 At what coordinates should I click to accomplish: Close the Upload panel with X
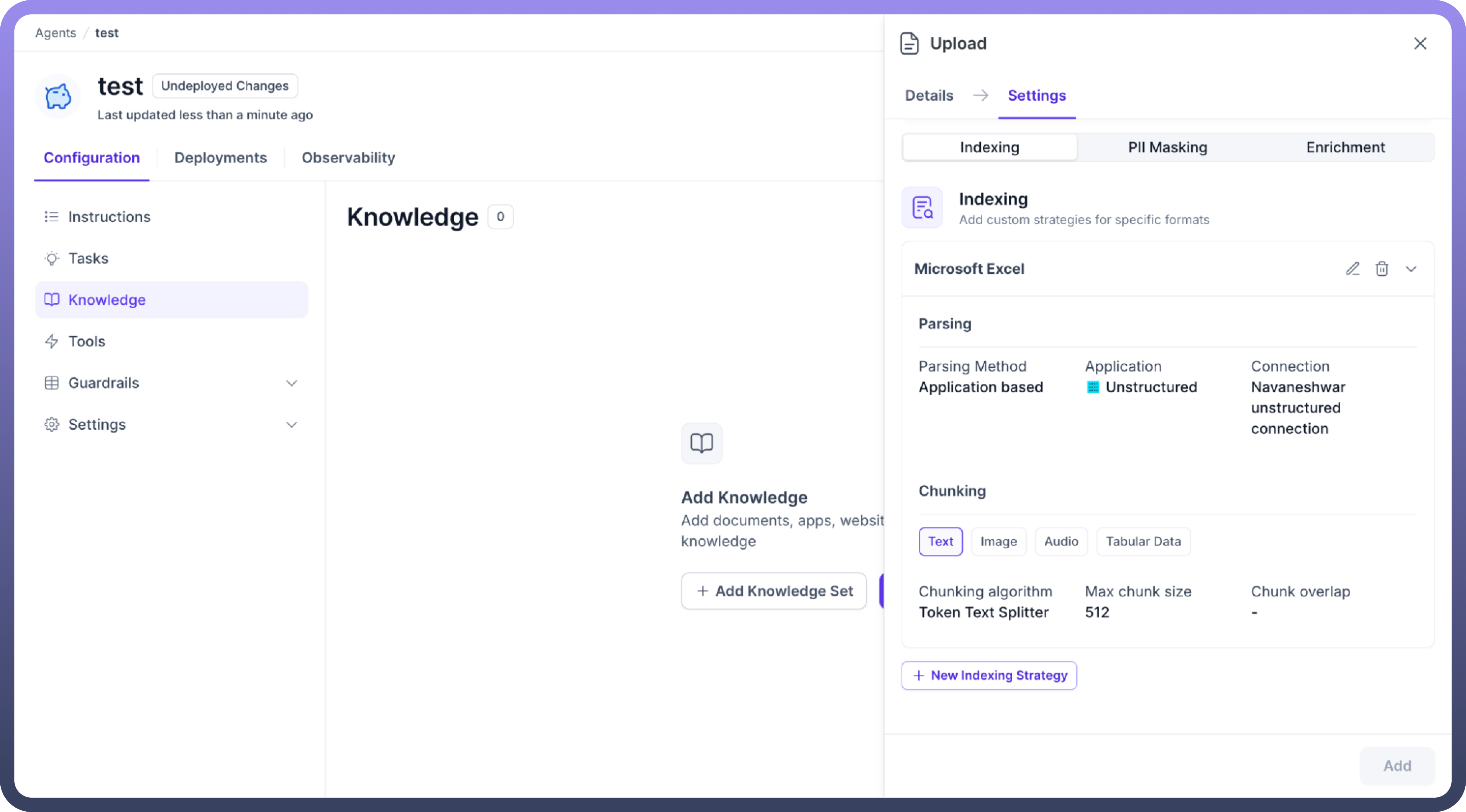[1420, 43]
